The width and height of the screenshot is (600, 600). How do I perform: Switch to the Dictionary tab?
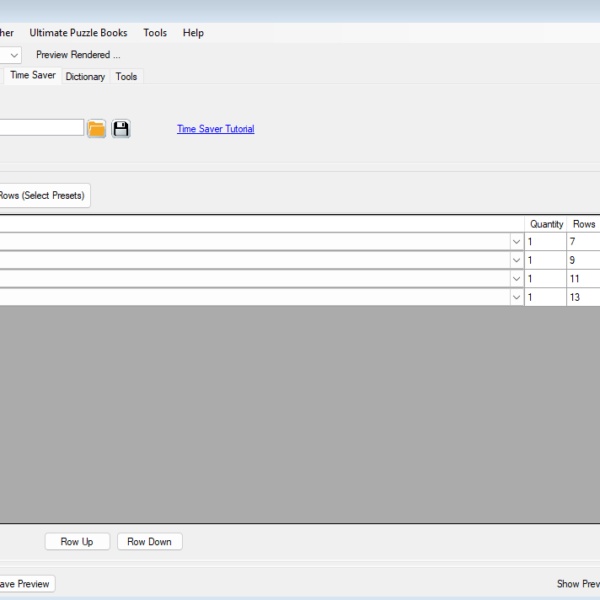click(85, 77)
